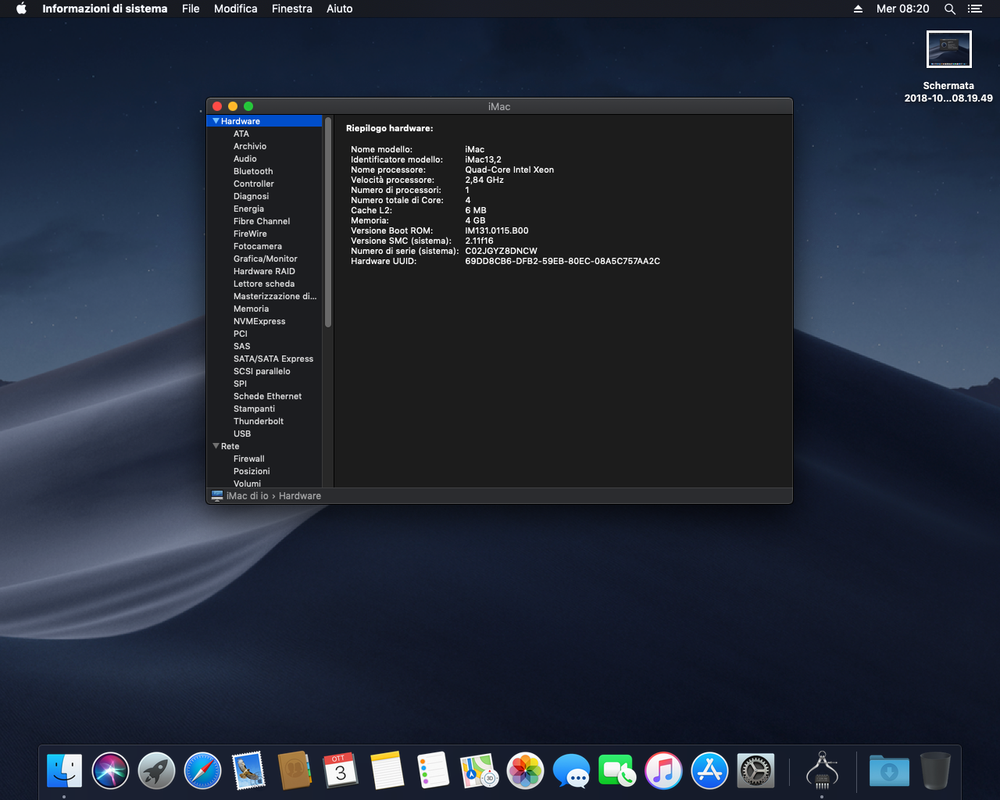Screen dimensions: 1000x800
Task: Open the Trash in Dock
Action: (x=935, y=771)
